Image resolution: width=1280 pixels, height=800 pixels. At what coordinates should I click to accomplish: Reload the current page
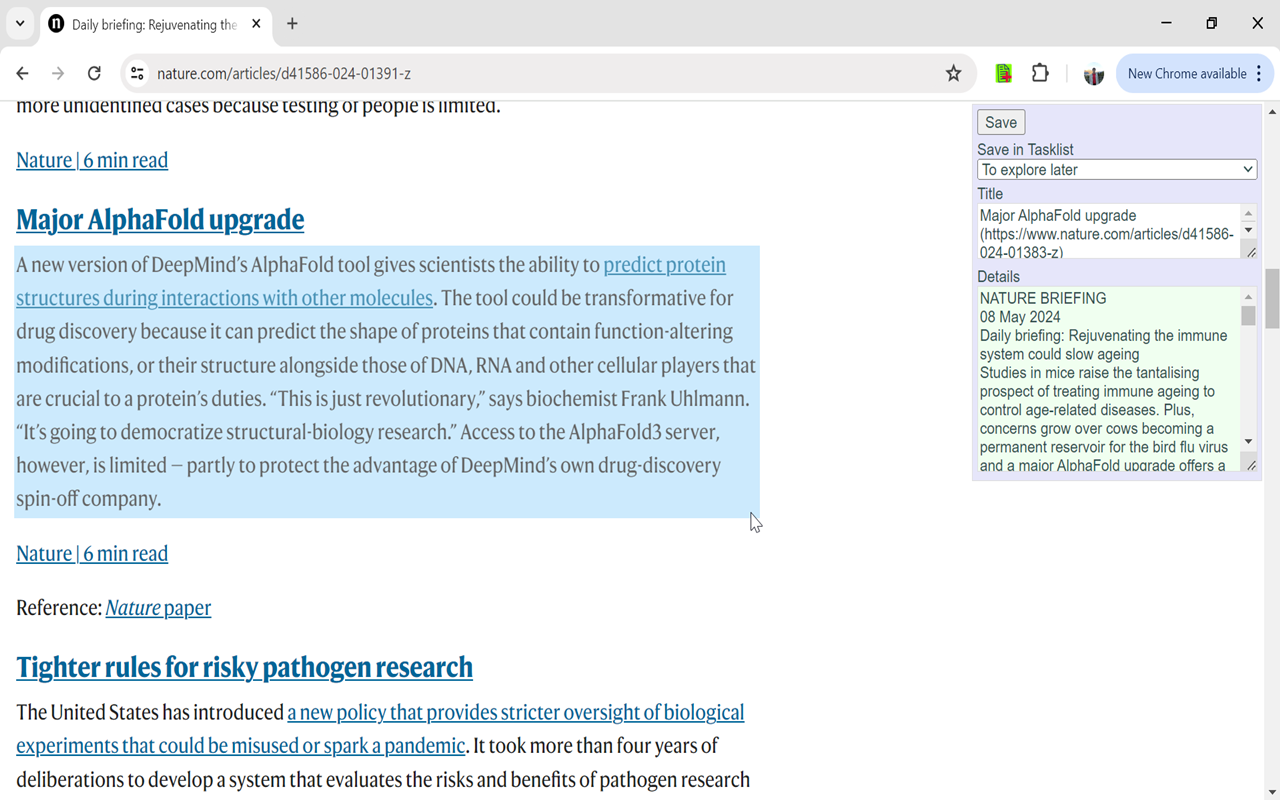point(94,73)
